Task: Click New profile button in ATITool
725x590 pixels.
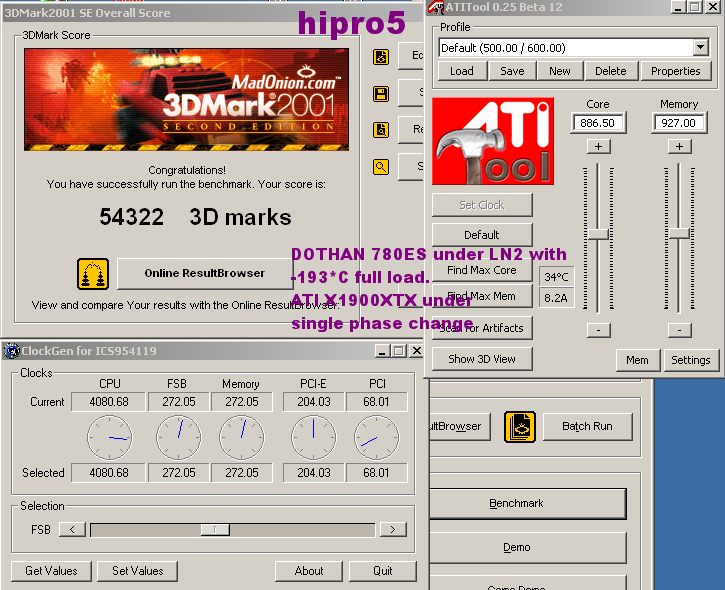Action: (x=559, y=71)
